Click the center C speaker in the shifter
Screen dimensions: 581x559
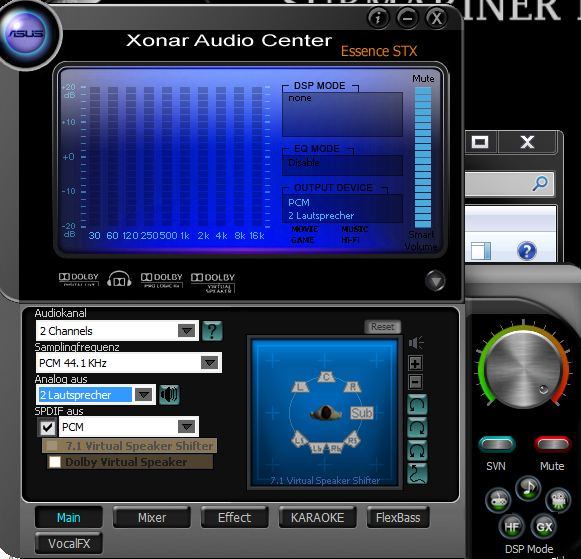[326, 377]
